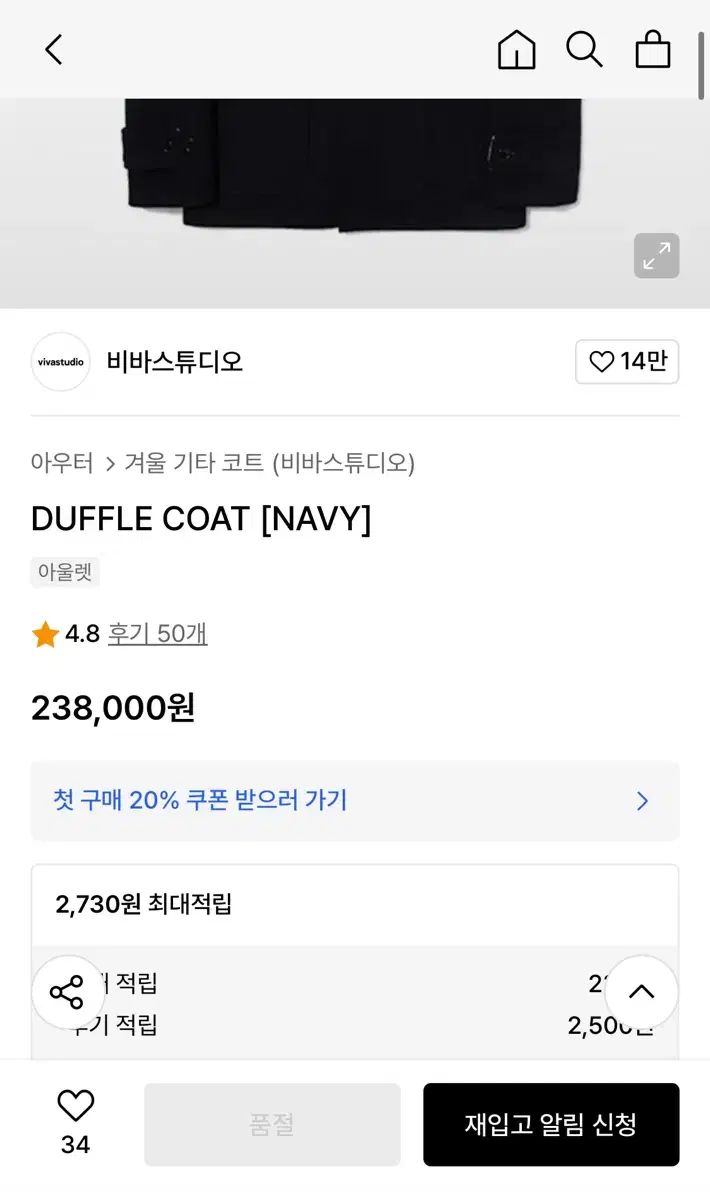Click the disabled 품절 button
Screen dimensions: 710x1200
(x=272, y=1124)
